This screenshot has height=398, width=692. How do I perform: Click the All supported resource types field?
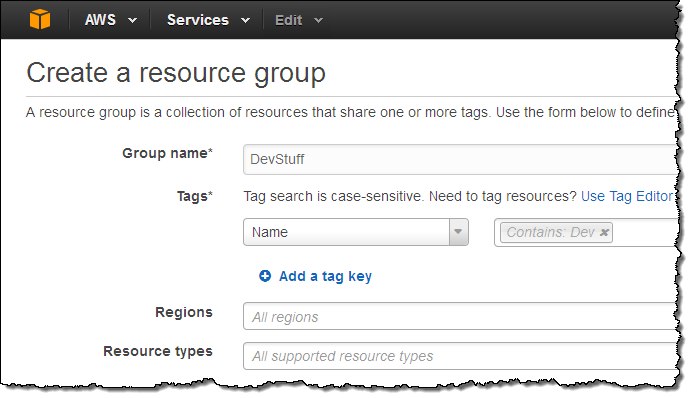(460, 356)
